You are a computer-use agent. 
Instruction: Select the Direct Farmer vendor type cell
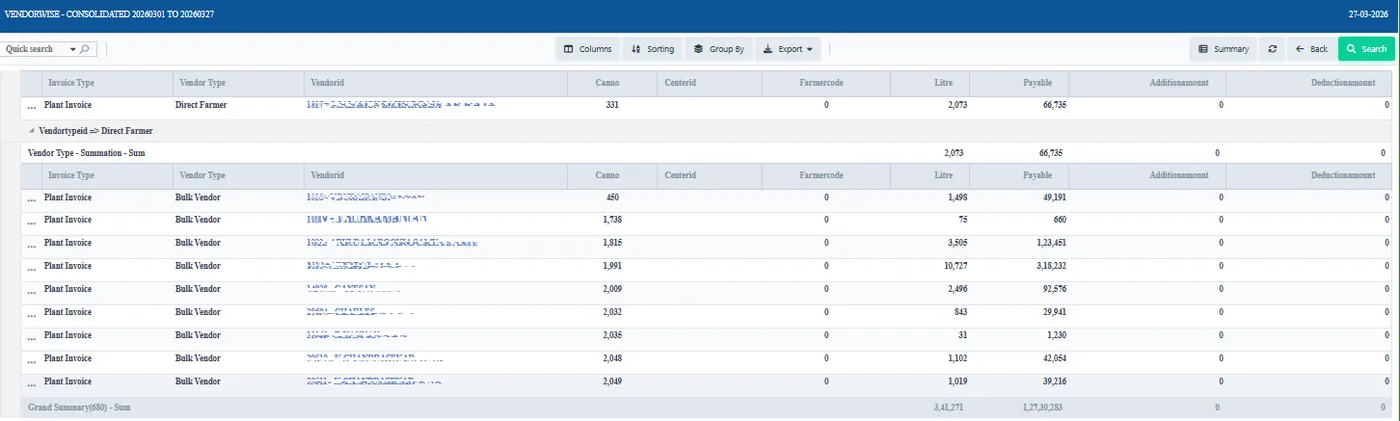pos(202,104)
